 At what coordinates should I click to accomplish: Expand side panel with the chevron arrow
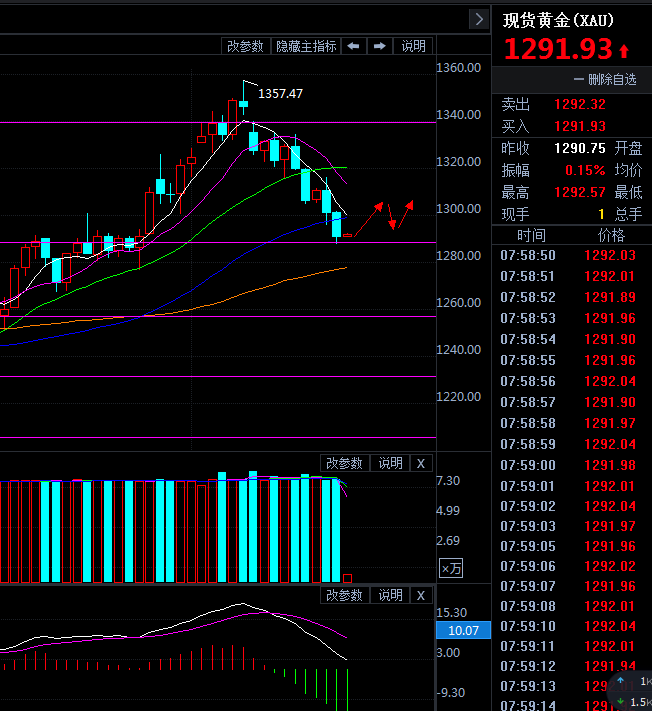click(479, 19)
